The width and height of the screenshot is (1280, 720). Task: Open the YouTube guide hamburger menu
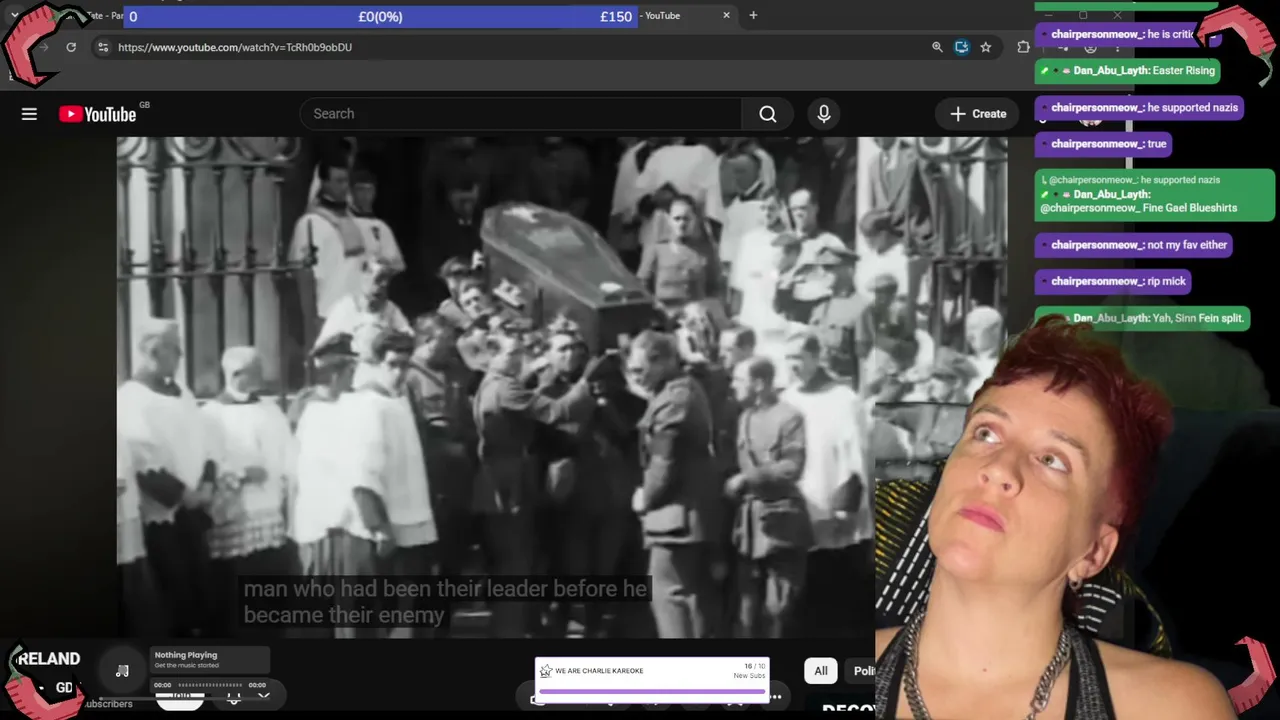29,114
